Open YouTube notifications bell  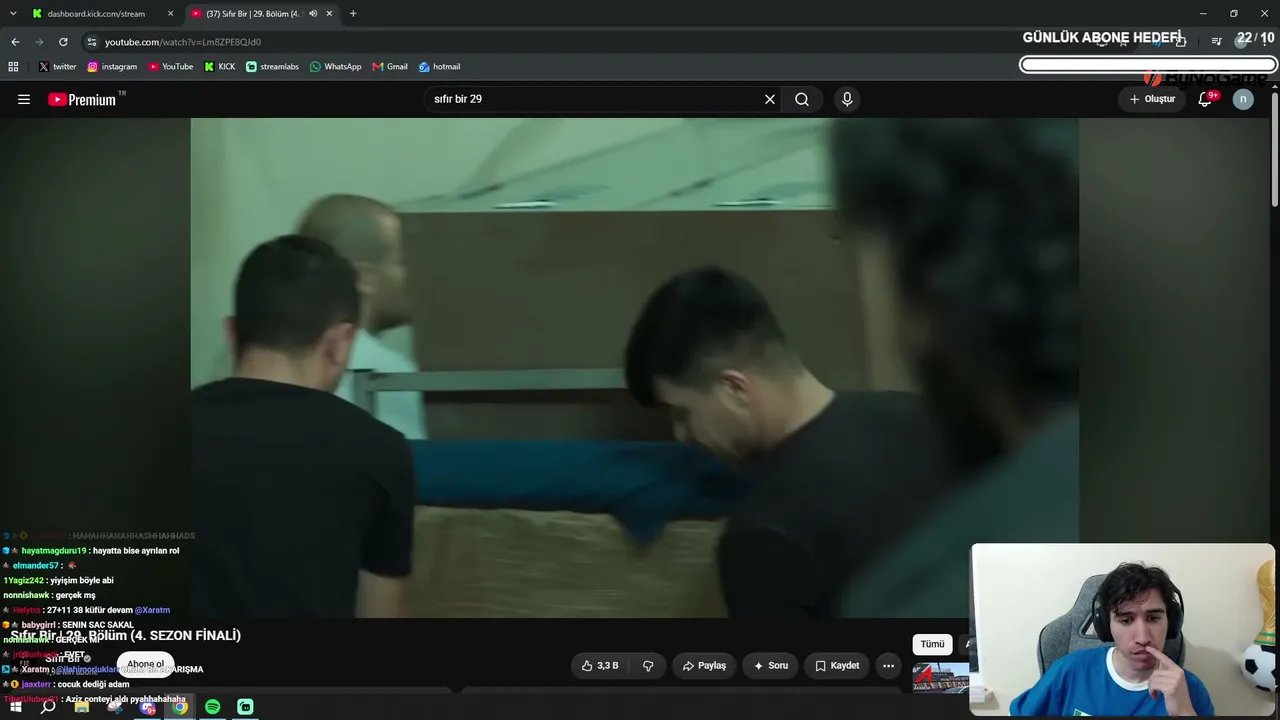tap(1205, 99)
